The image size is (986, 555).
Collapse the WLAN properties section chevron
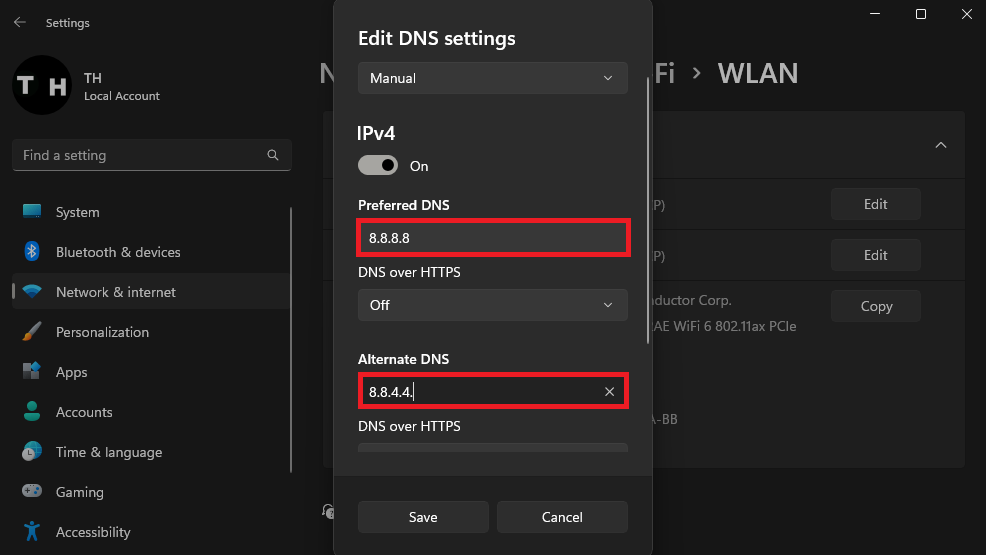click(x=940, y=145)
